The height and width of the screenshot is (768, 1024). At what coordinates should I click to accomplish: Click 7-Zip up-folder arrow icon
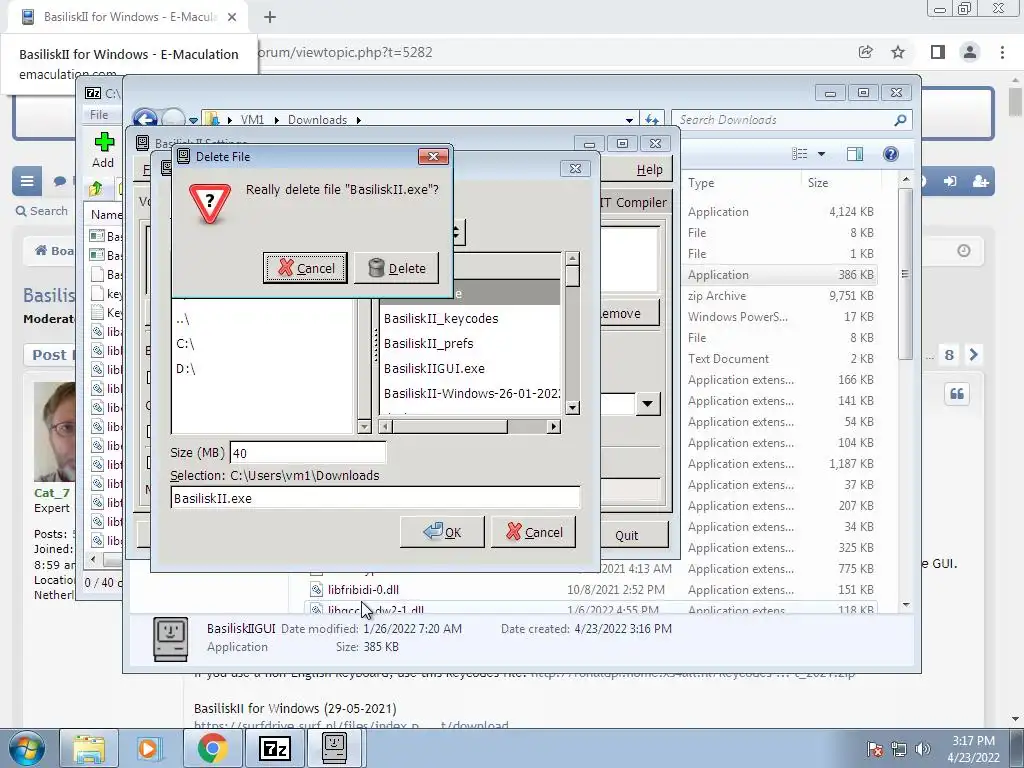coord(96,189)
